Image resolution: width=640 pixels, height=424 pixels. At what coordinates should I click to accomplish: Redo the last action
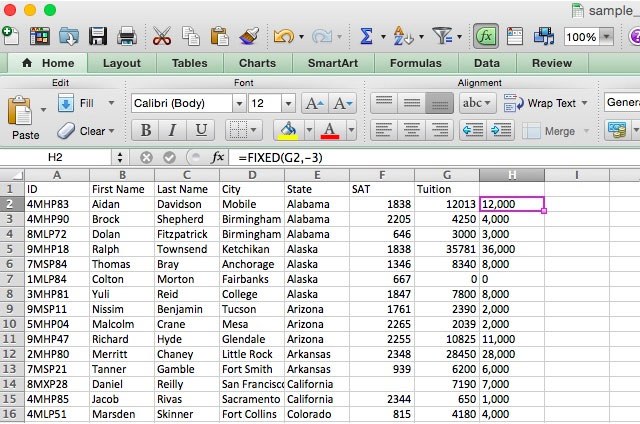(x=322, y=37)
